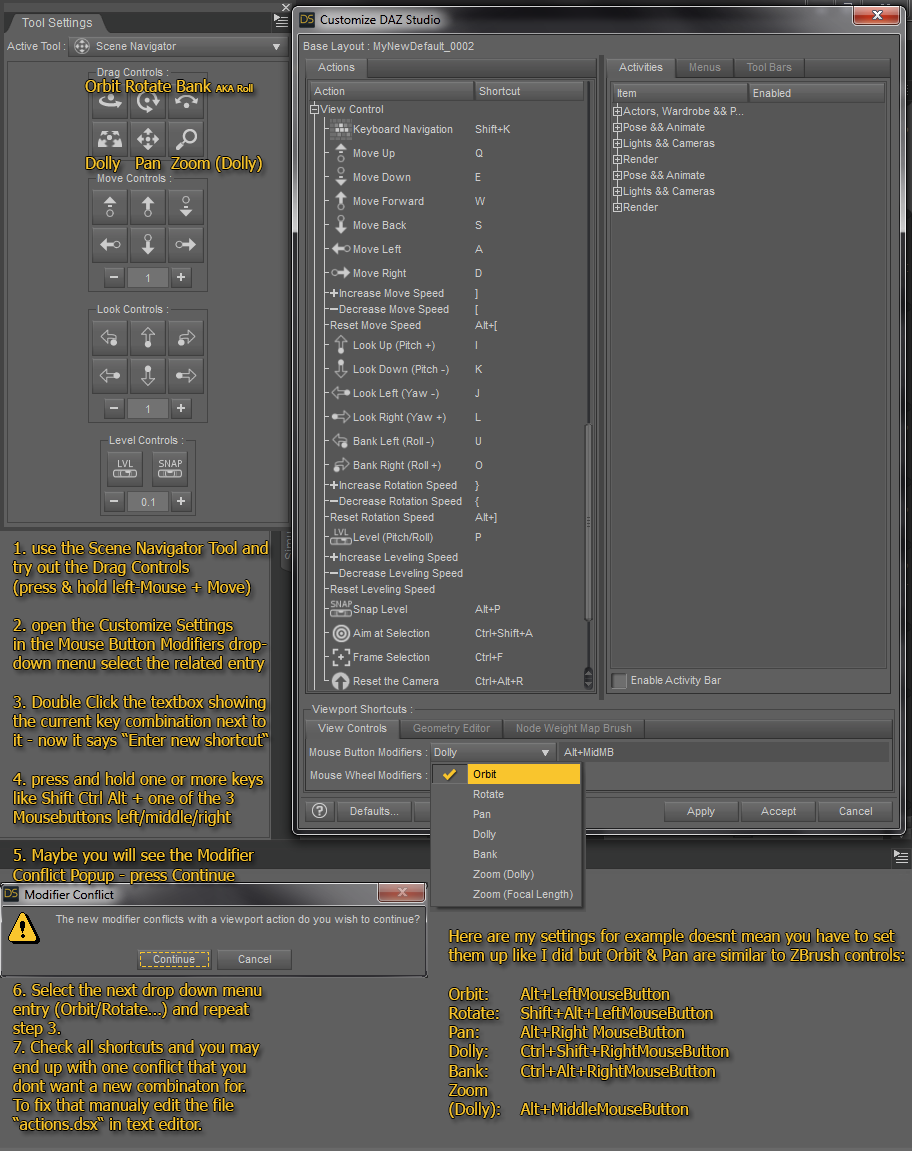
Task: Open the Mouse Button Modifiers dropdown
Action: (x=491, y=752)
